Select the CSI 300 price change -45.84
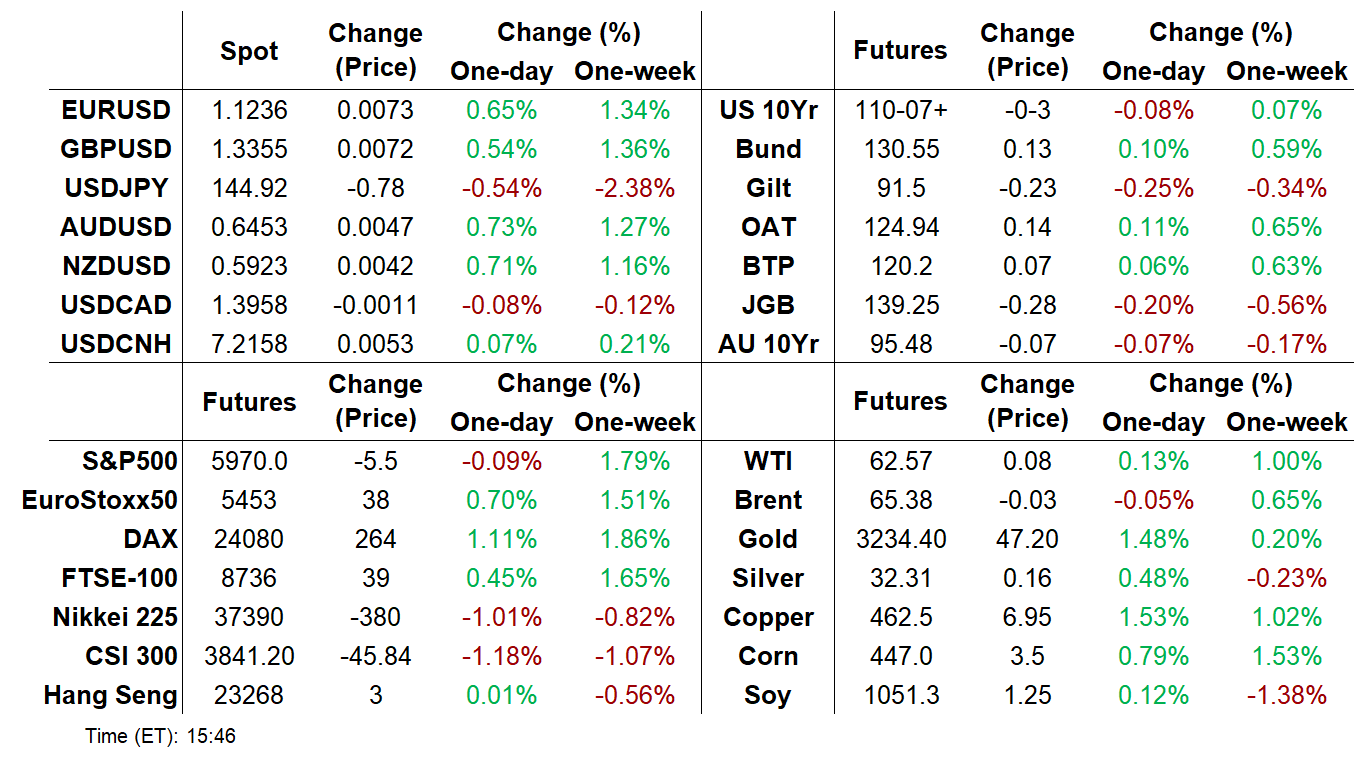This screenshot has height=767, width=1360. [375, 657]
